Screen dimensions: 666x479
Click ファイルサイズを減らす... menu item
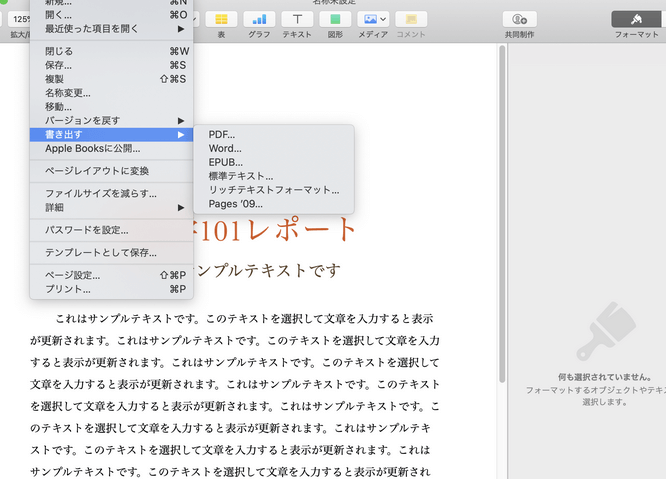[100, 193]
